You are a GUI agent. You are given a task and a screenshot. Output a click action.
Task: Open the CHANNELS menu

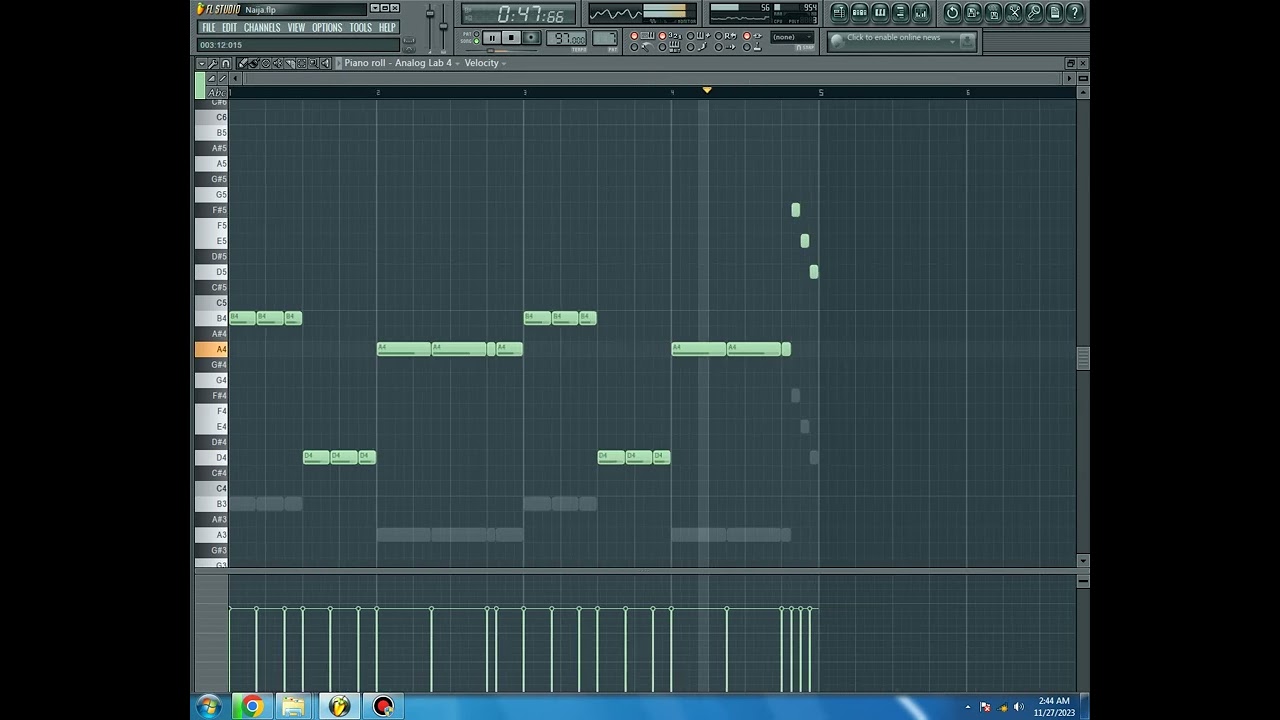pos(262,27)
